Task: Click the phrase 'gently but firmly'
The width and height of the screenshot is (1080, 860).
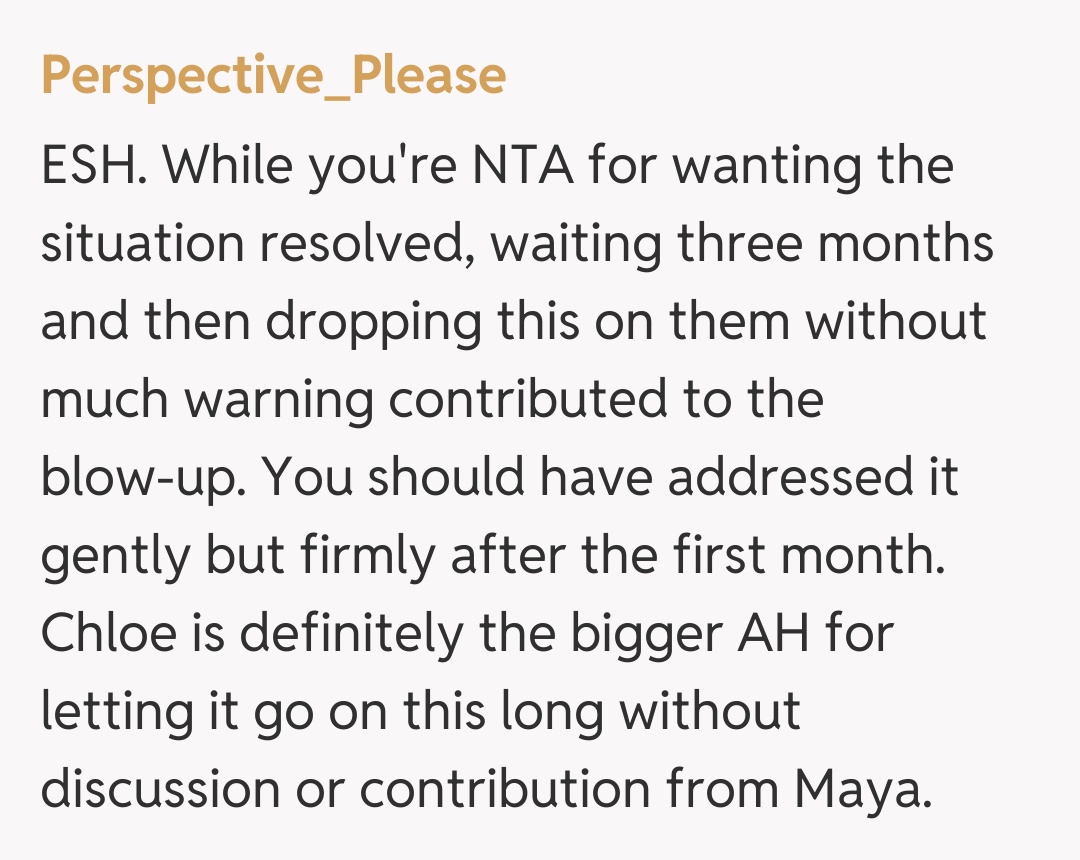Action: [238, 555]
